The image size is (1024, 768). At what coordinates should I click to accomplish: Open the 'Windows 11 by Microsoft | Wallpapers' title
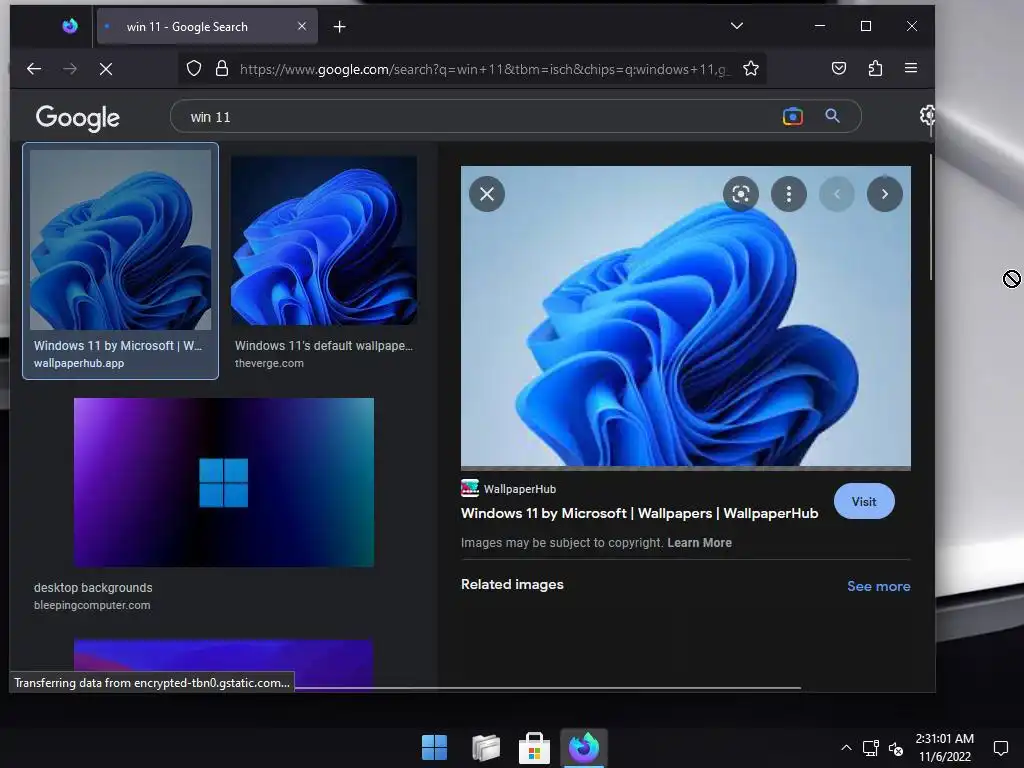click(639, 513)
